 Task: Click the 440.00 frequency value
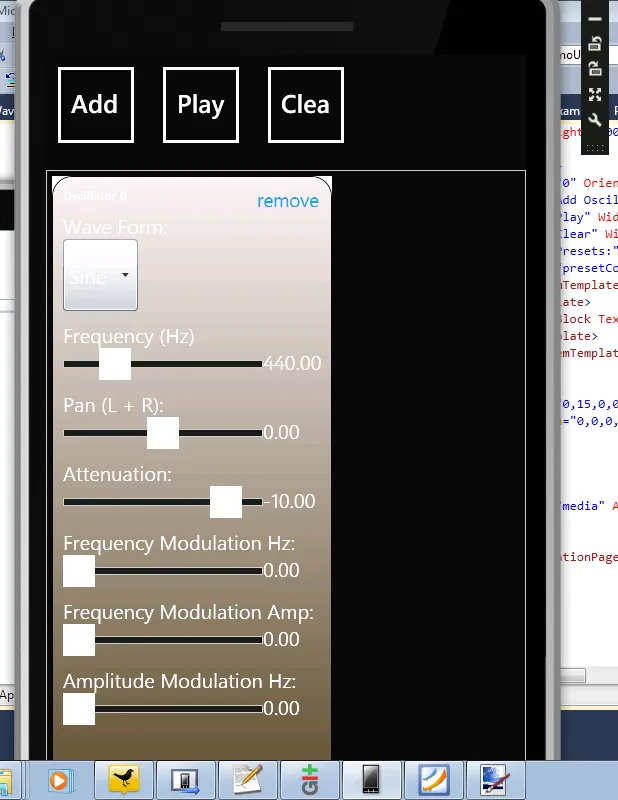292,363
